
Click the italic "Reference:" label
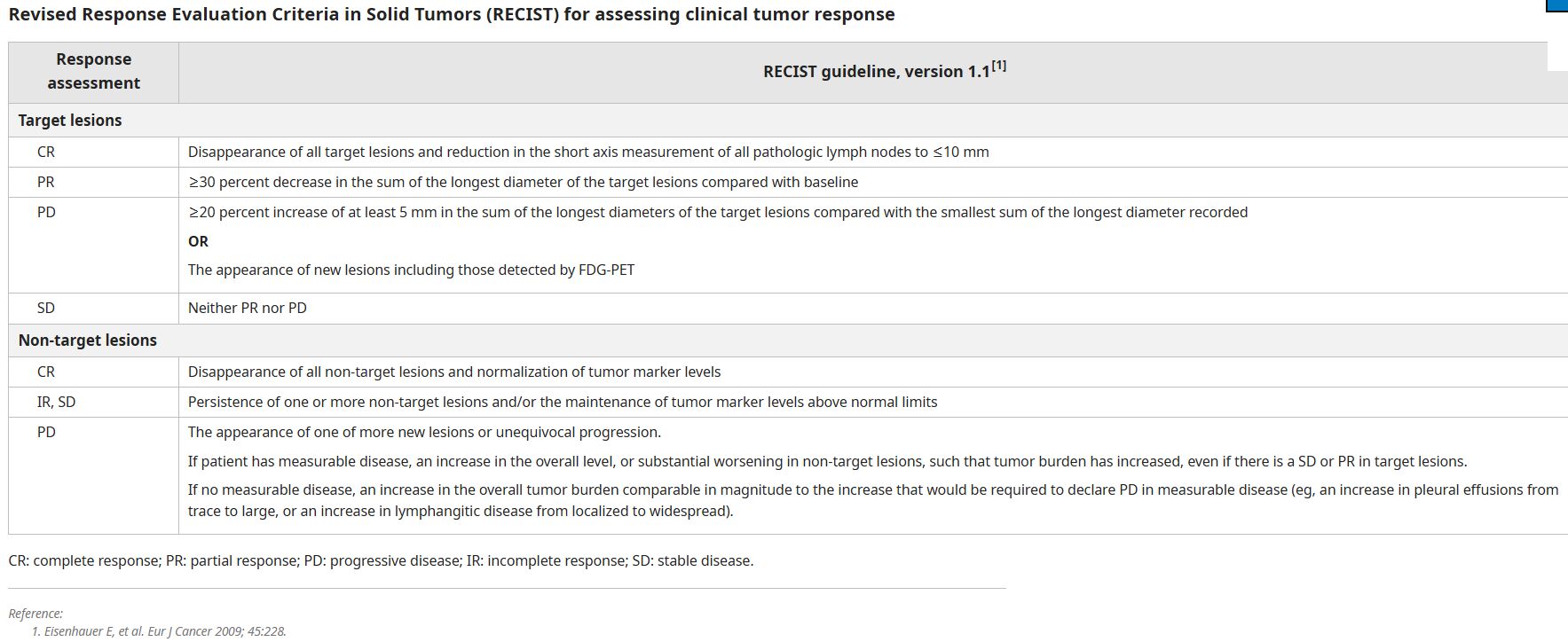35,614
